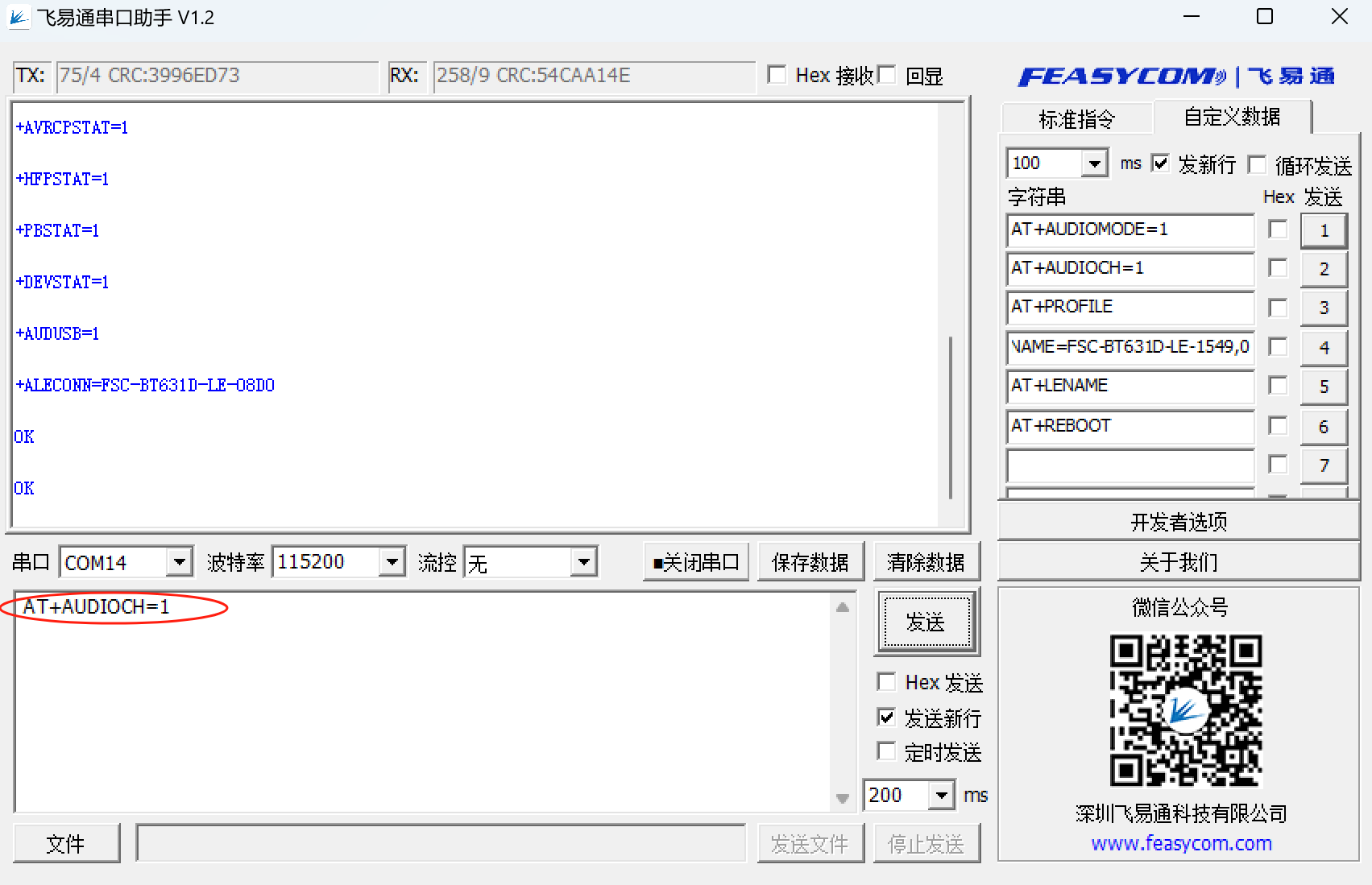The height and width of the screenshot is (885, 1372).
Task: Open the 流控 flow control dropdown
Action: pyautogui.click(x=583, y=561)
